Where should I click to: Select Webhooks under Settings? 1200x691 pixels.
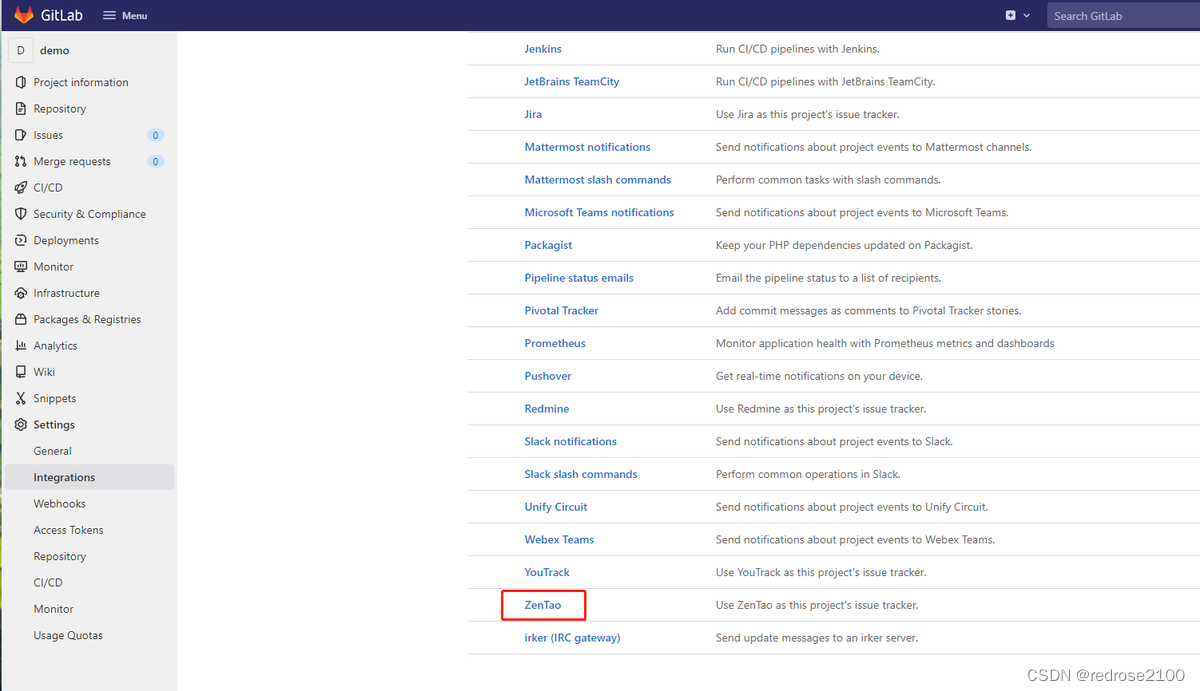coord(59,504)
